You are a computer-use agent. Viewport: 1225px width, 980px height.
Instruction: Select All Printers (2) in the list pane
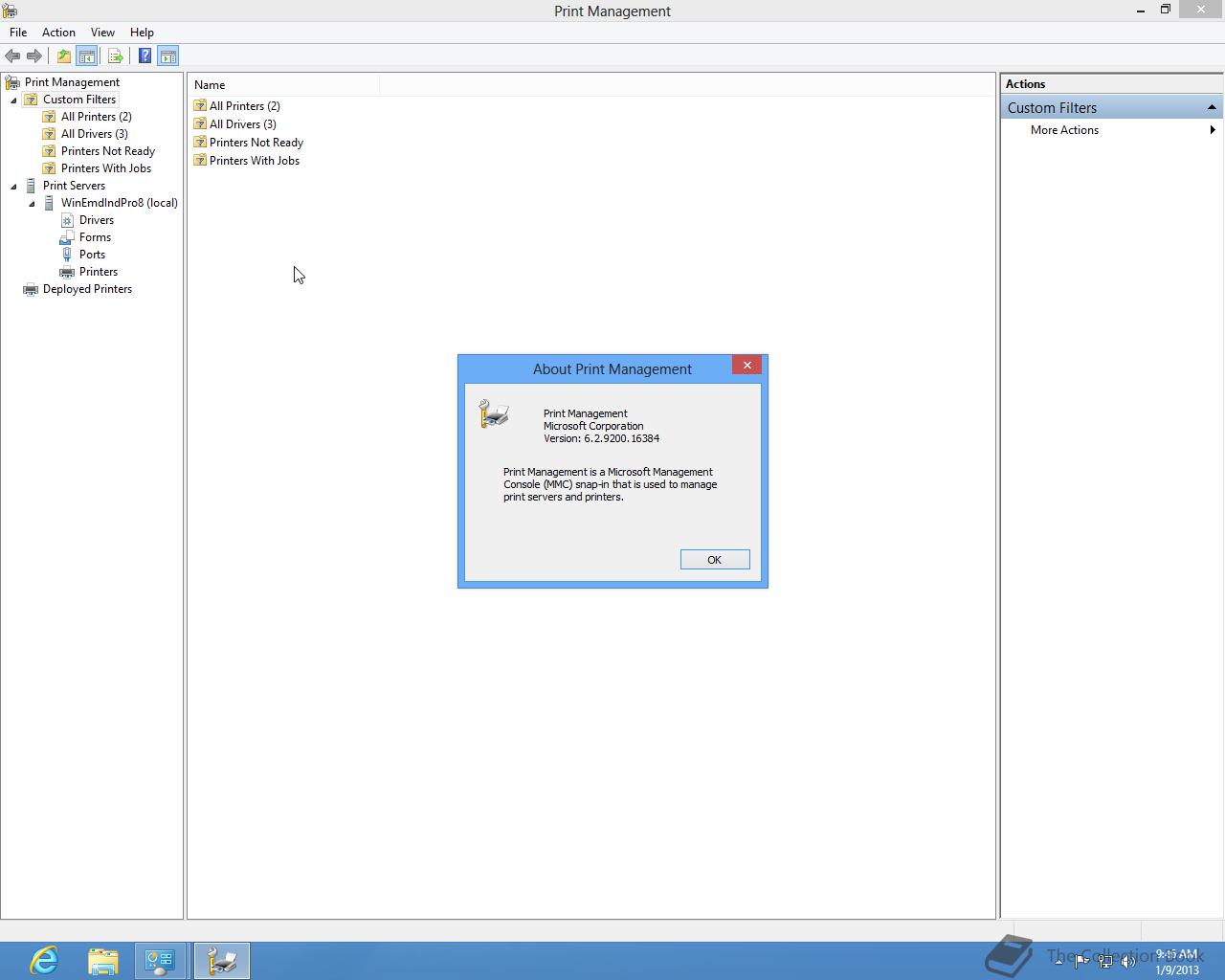244,106
